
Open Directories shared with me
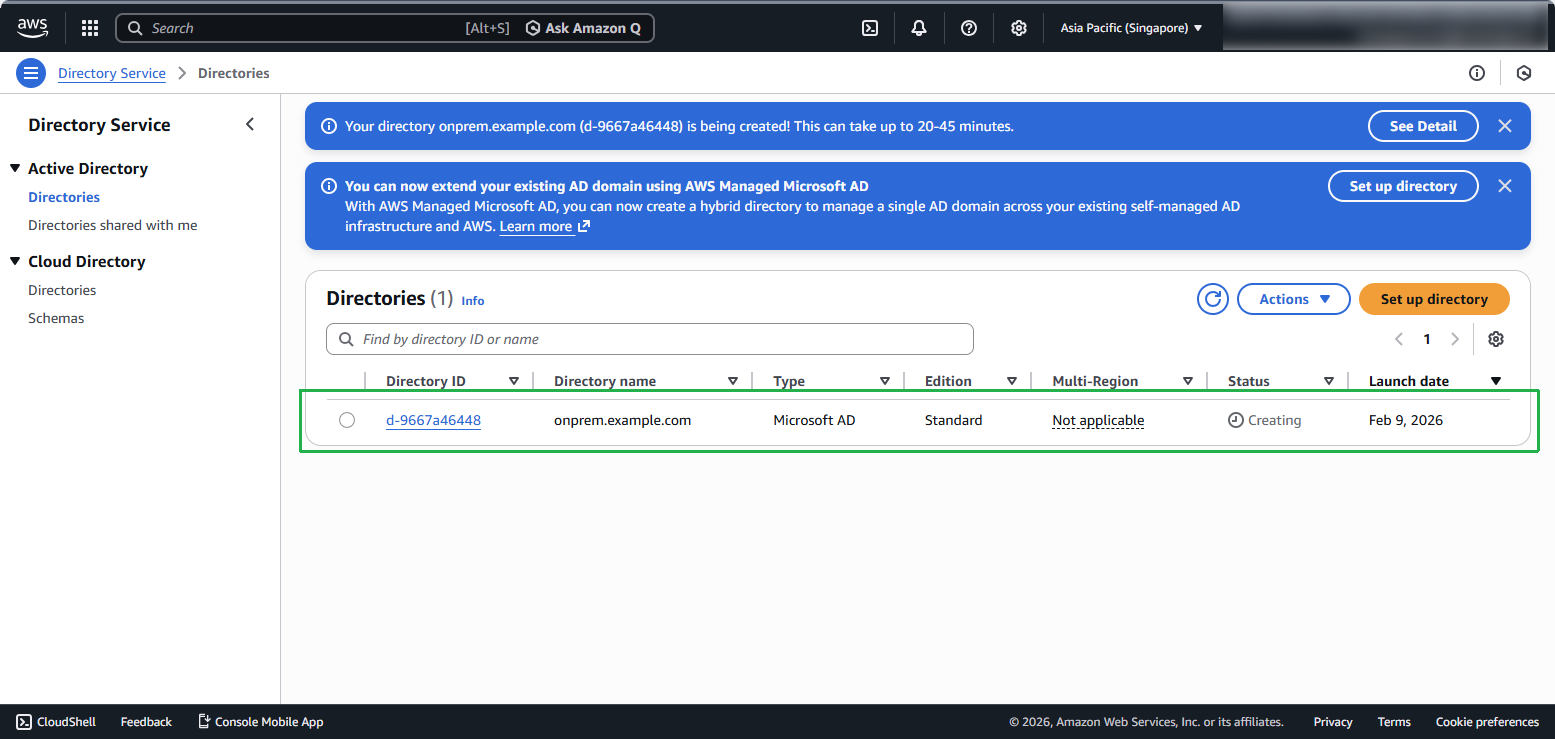pyautogui.click(x=113, y=225)
